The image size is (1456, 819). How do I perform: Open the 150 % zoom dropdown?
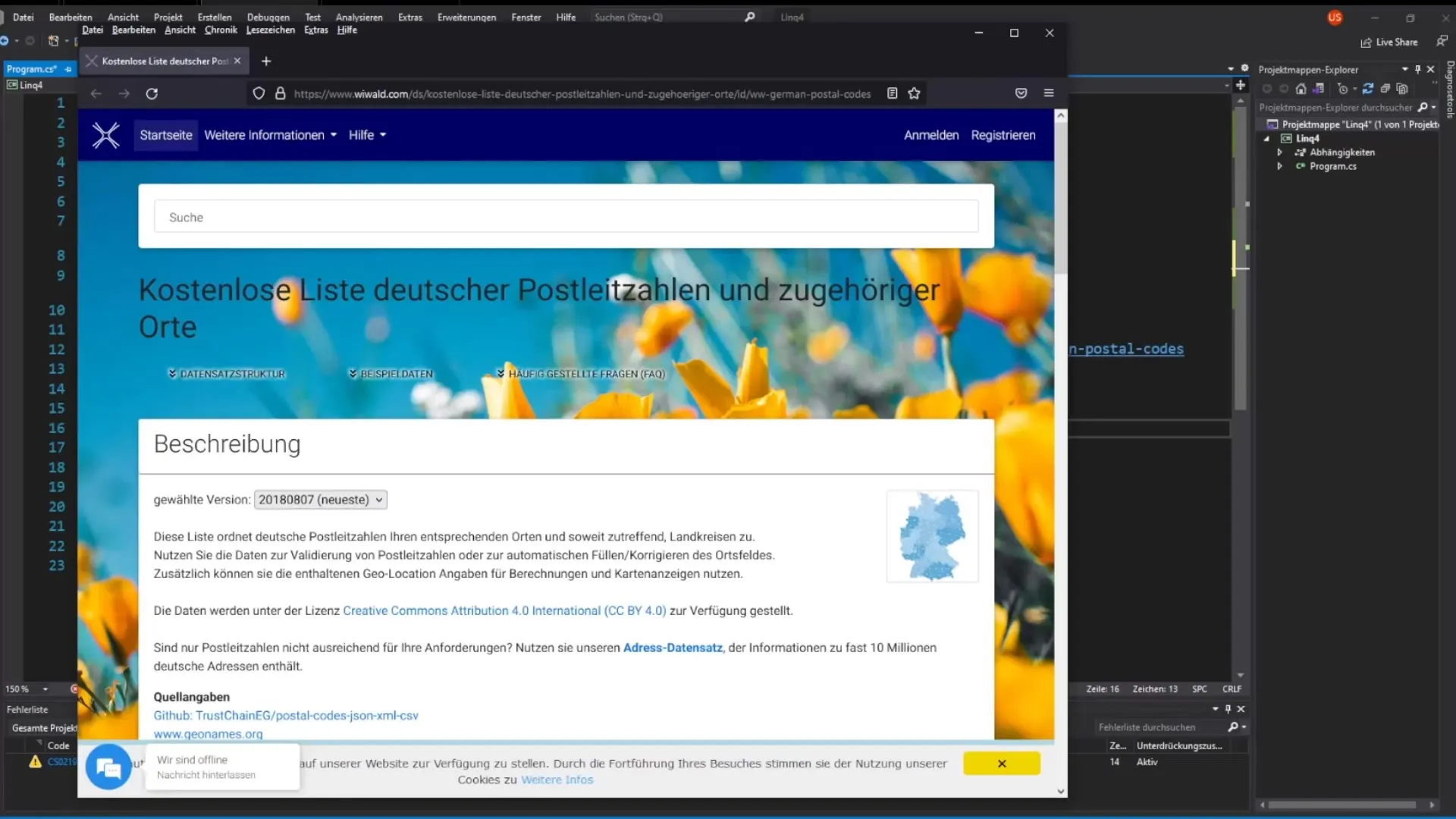pos(45,689)
